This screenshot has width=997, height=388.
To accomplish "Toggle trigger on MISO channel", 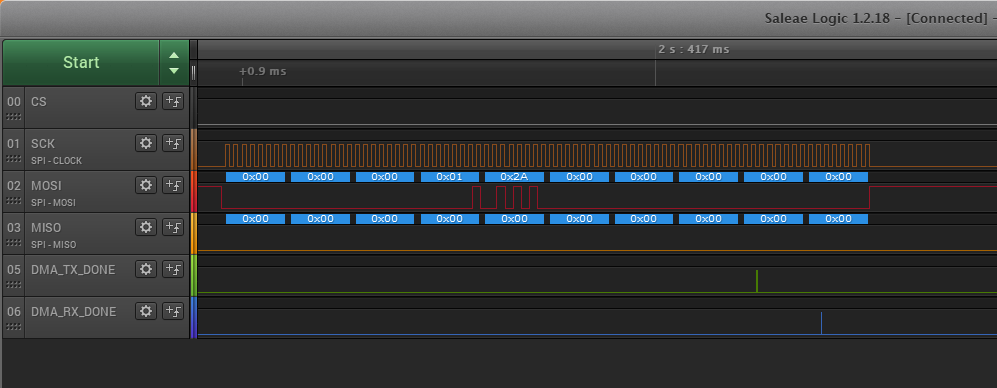I will click(x=173, y=227).
